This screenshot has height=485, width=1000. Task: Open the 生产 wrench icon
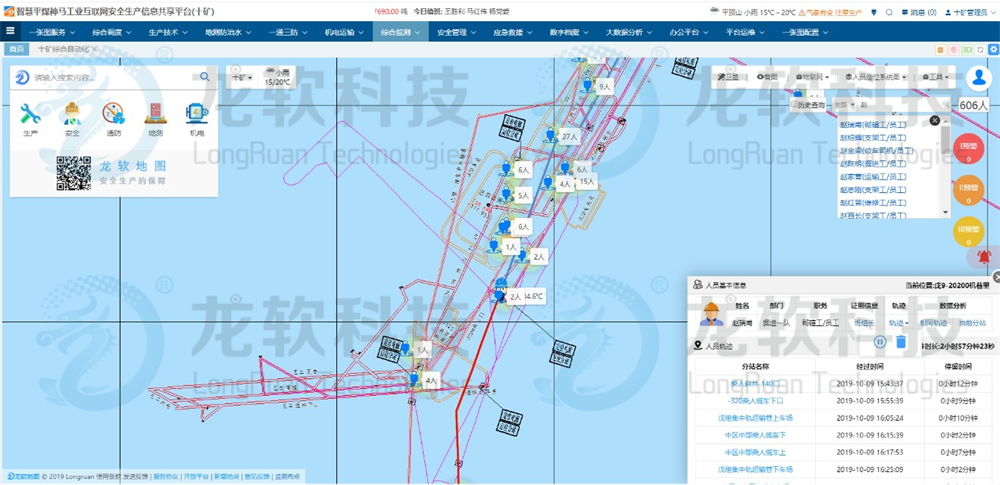[x=29, y=113]
